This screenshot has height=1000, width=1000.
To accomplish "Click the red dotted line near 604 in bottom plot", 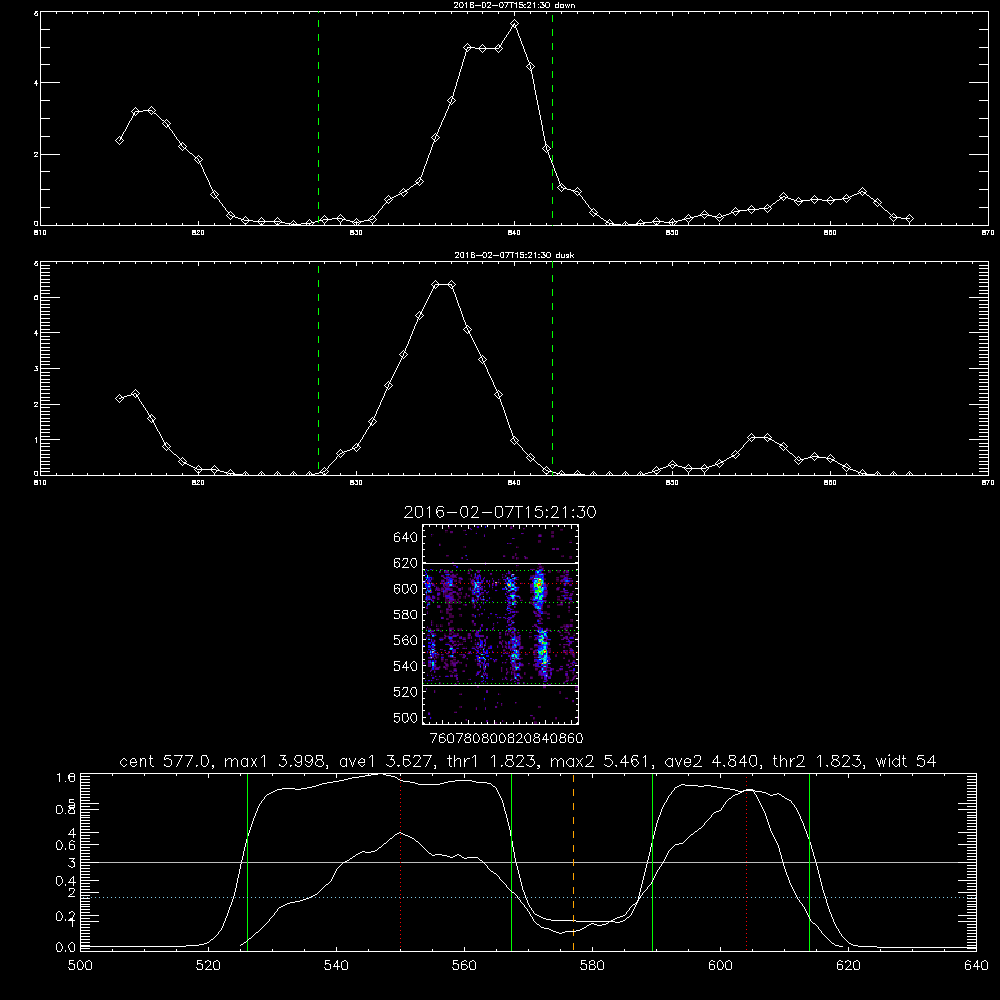I will (746, 861).
